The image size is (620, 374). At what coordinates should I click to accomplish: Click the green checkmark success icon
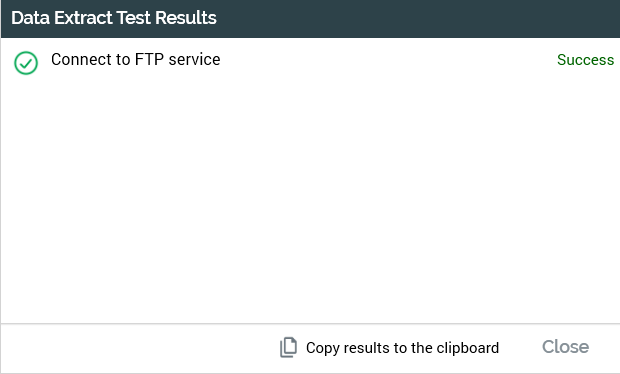point(26,63)
